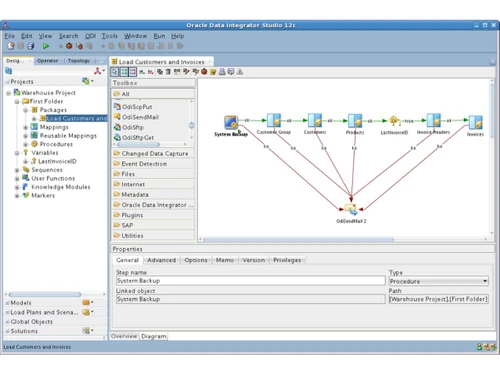Open the Run menu
The image size is (500, 375).
pyautogui.click(x=159, y=36)
